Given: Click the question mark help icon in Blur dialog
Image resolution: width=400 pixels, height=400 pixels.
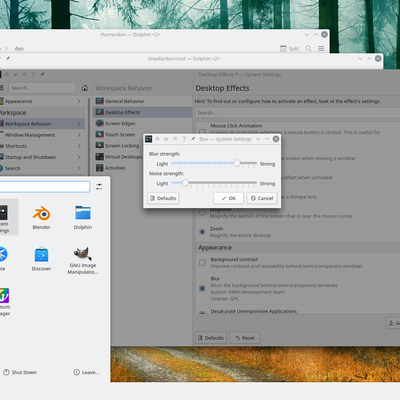Looking at the screenshot, I should [184, 139].
